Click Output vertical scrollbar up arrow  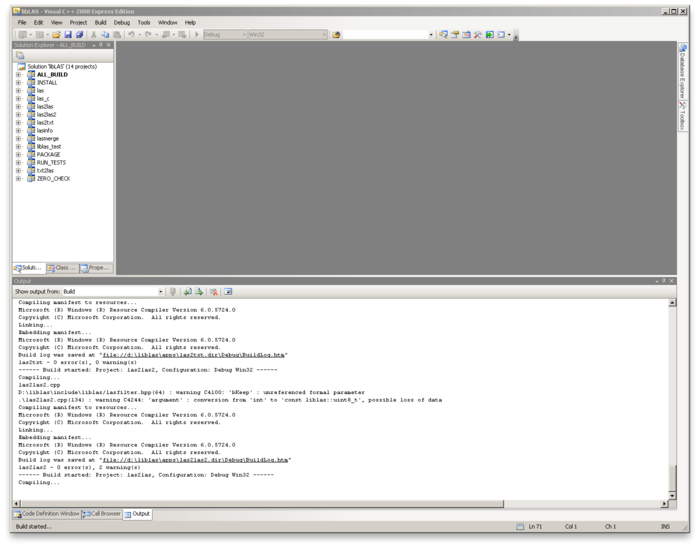[672, 303]
